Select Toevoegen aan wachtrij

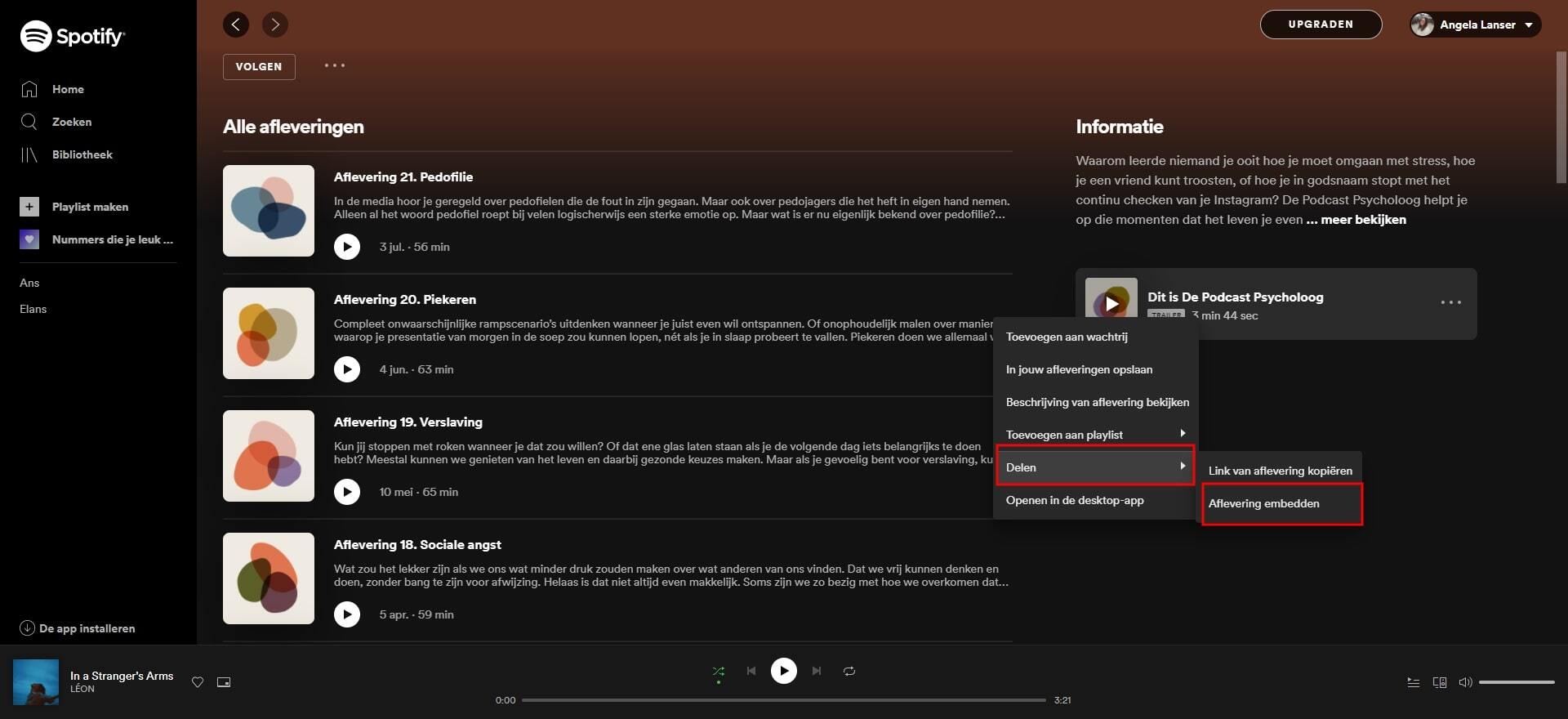(1095, 337)
